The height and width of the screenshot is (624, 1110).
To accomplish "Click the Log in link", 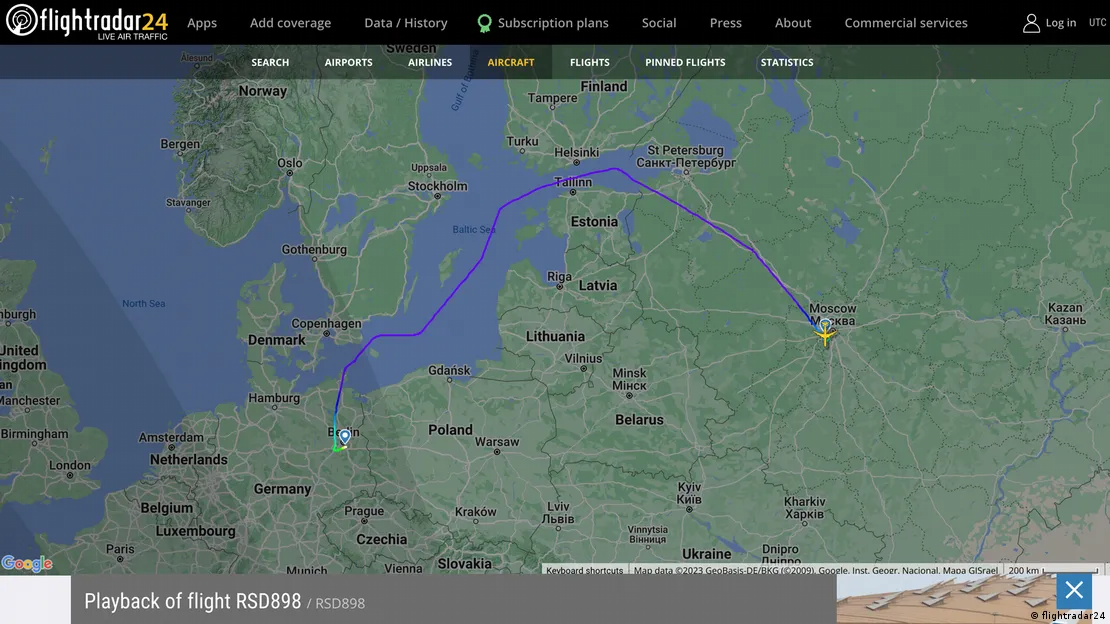I will coord(1060,23).
